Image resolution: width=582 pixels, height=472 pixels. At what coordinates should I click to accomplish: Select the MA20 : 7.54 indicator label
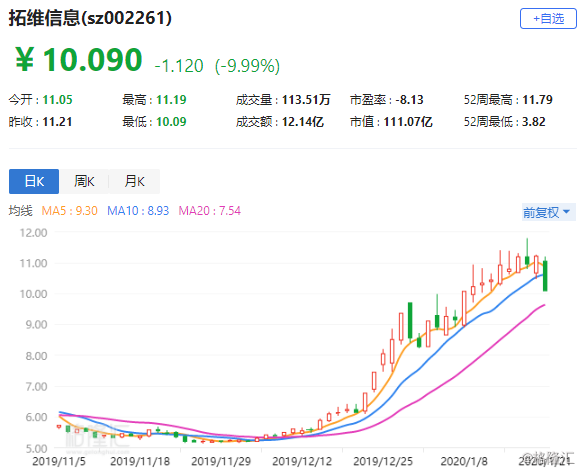tap(210, 211)
